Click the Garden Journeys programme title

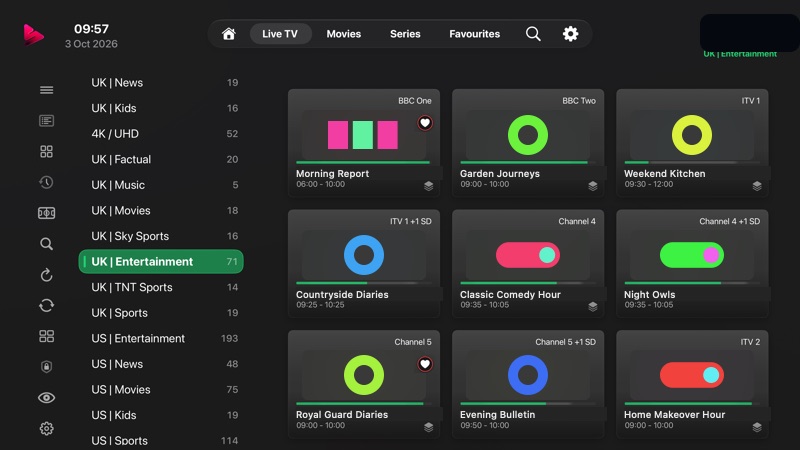point(499,173)
